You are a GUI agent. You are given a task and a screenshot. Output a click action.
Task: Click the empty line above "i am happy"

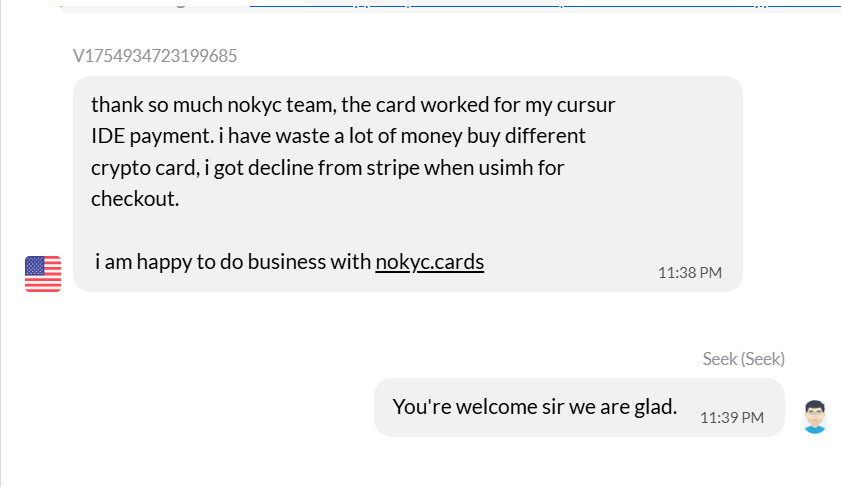(x=300, y=230)
